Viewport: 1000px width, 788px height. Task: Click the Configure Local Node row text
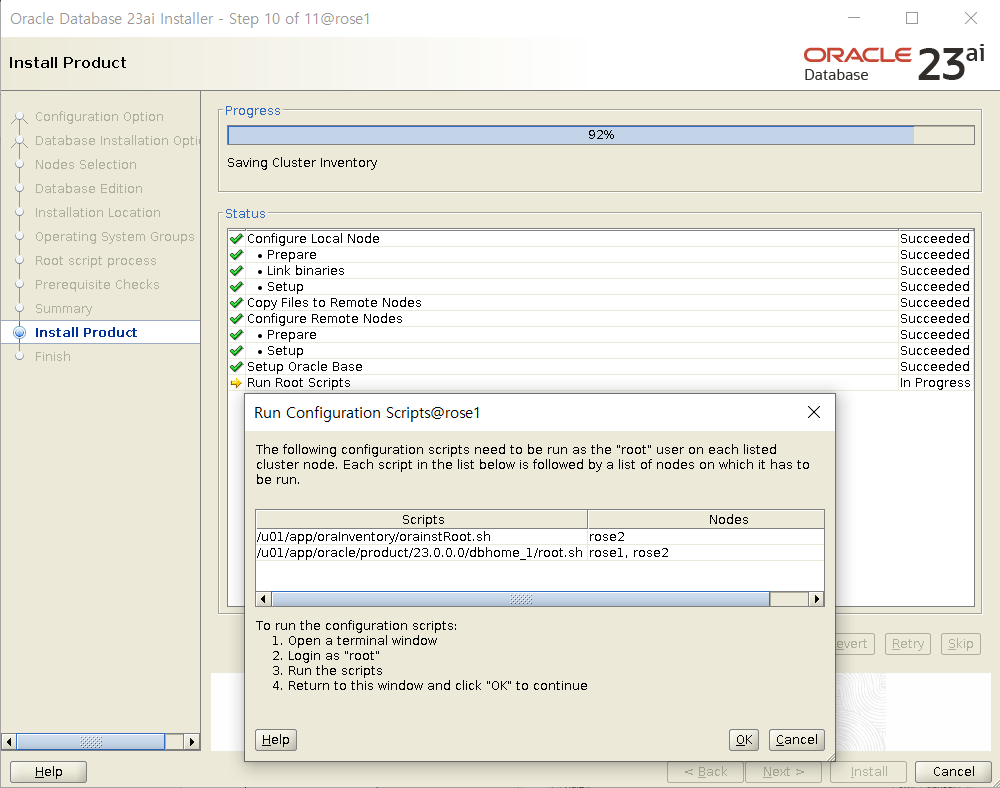click(313, 238)
